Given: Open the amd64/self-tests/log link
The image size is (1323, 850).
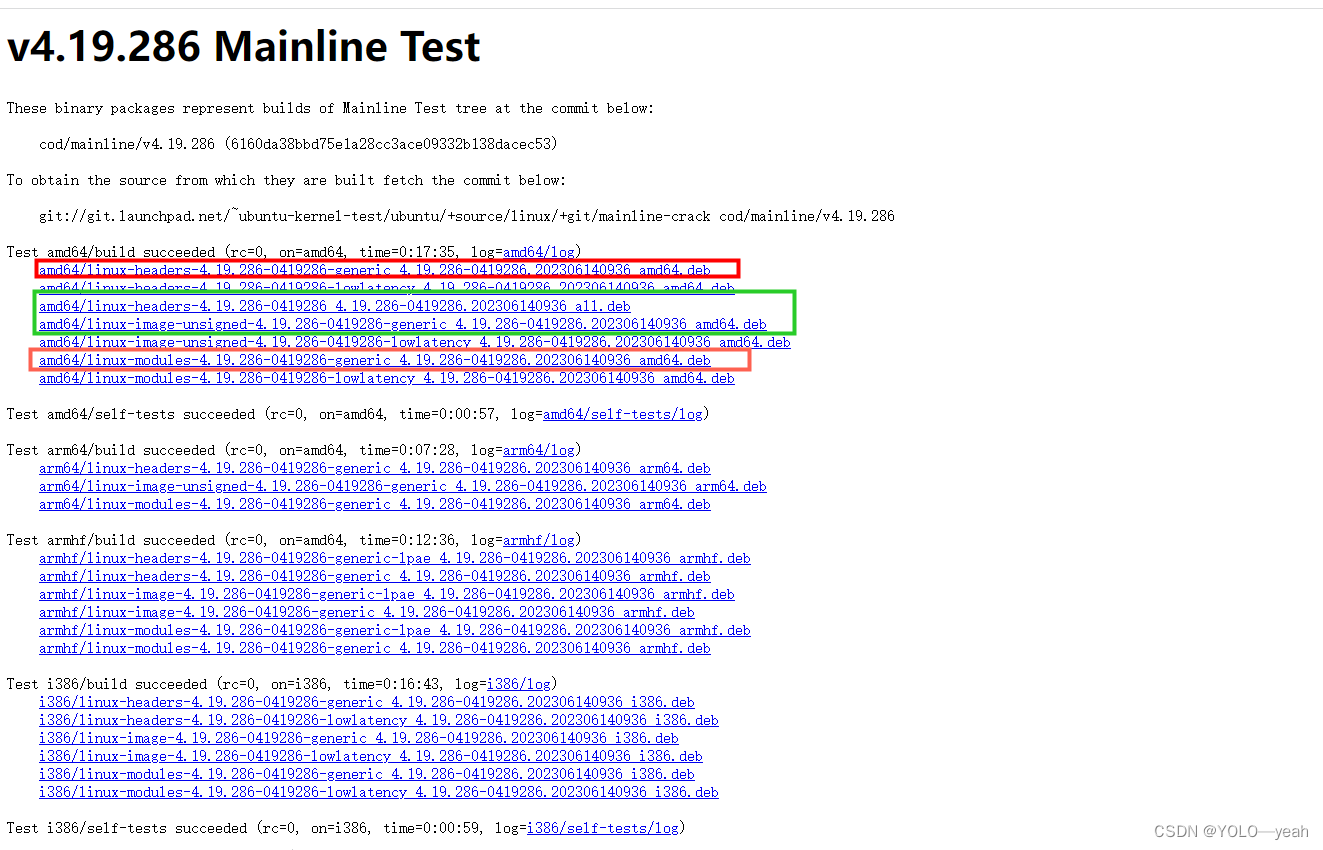Looking at the screenshot, I should 623,414.
